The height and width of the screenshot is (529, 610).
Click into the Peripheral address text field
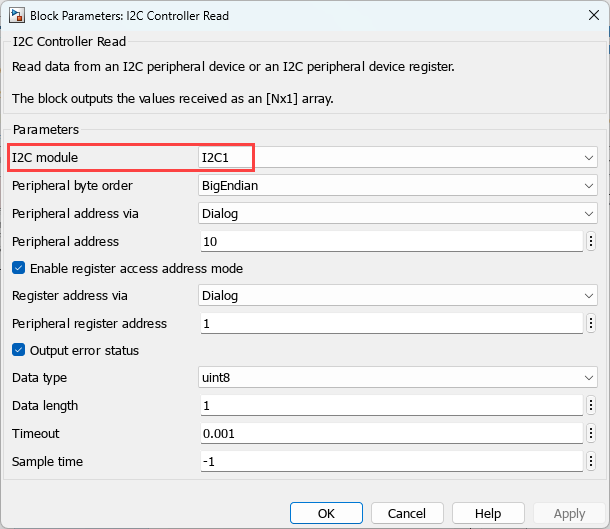coord(390,241)
